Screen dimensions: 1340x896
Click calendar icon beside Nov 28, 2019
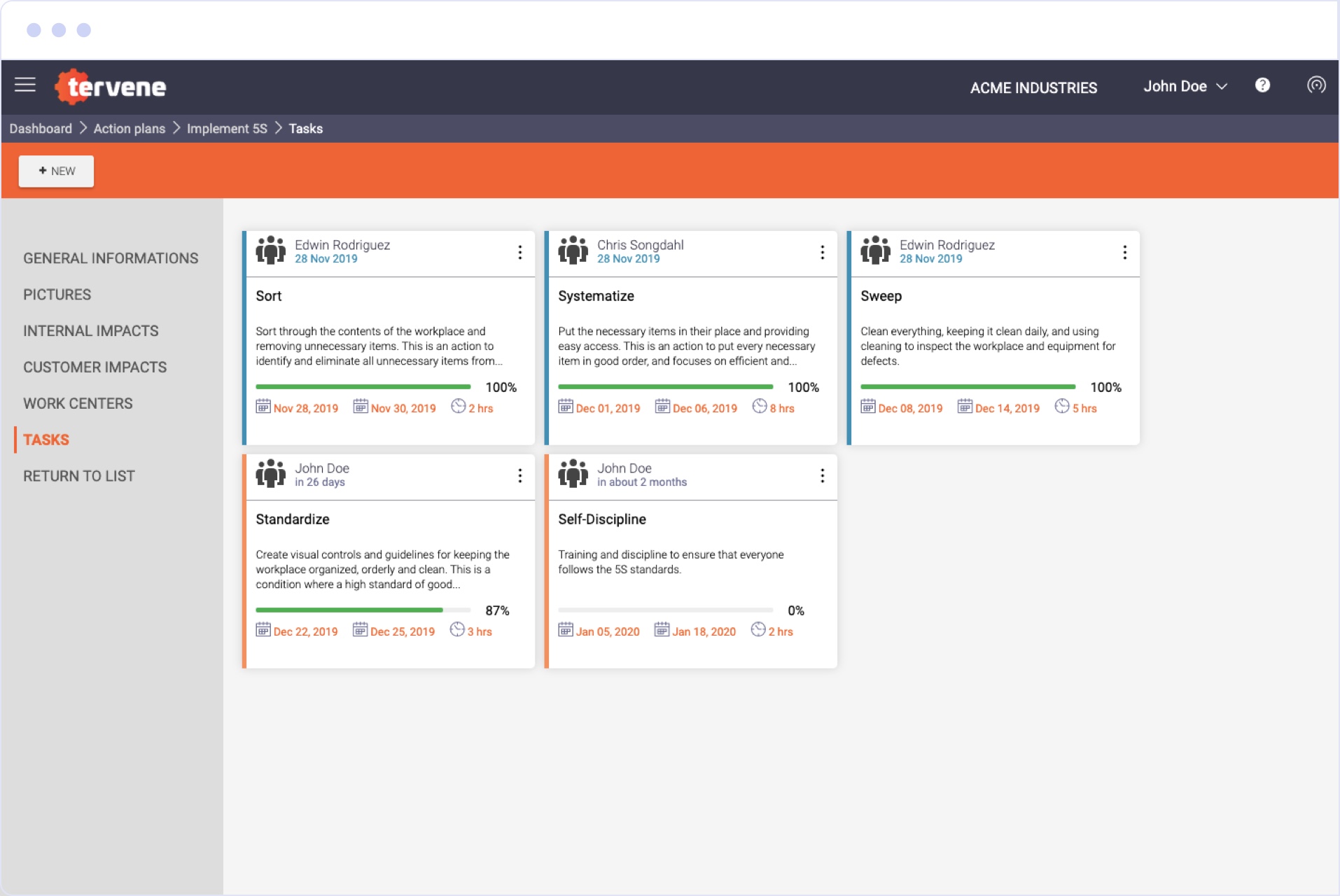[x=263, y=406]
